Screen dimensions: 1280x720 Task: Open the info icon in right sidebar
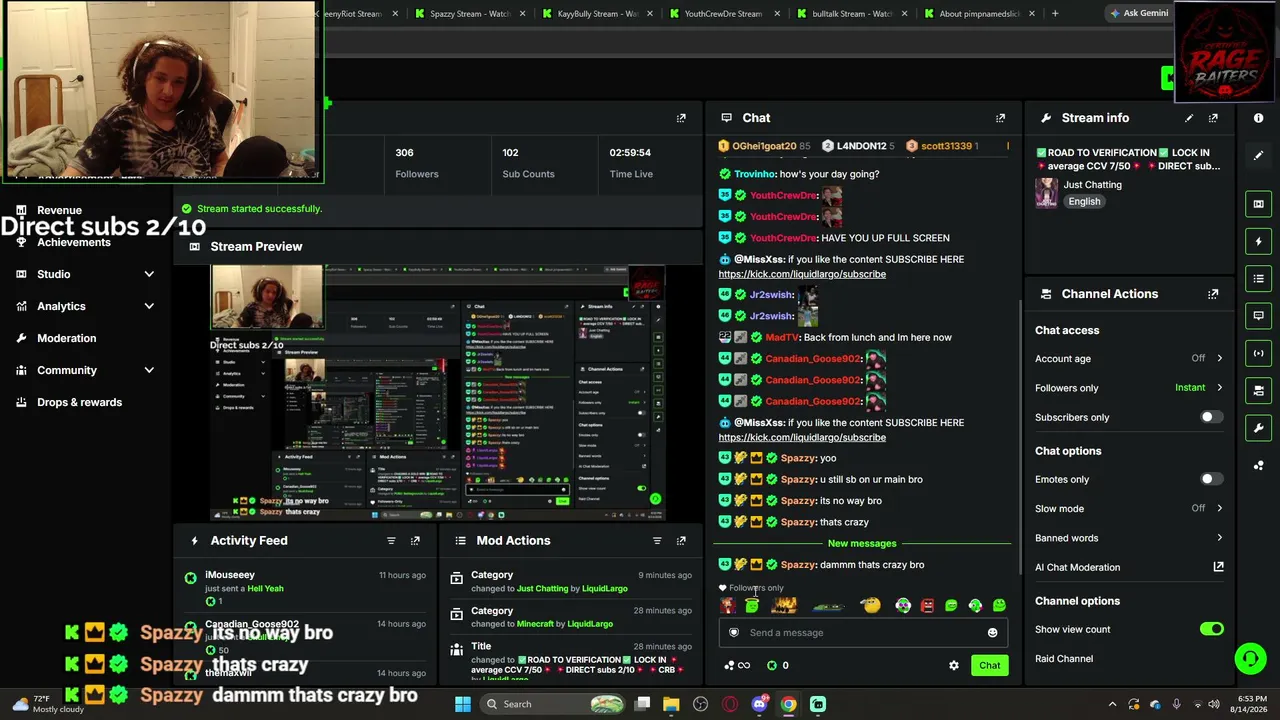1258,118
